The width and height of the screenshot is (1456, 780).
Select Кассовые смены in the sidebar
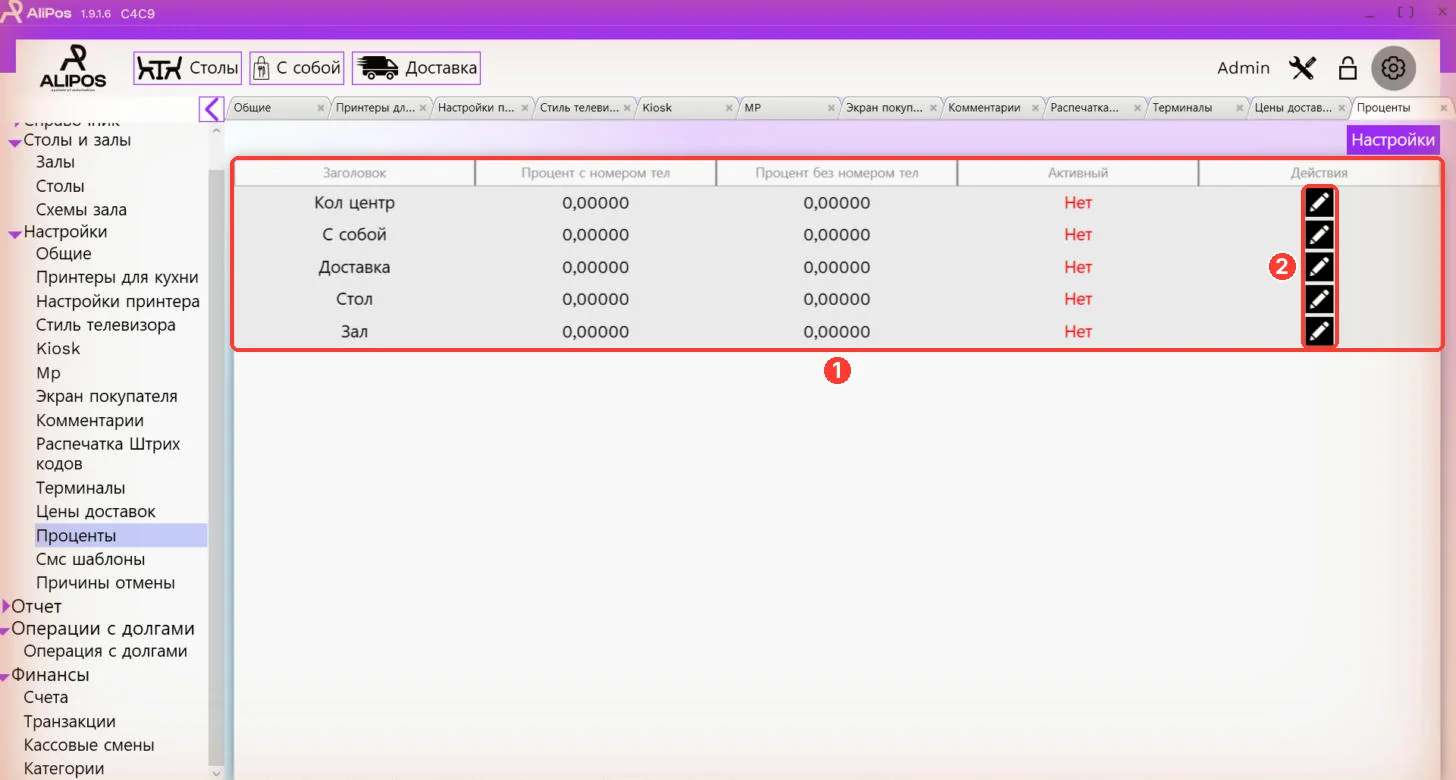89,745
